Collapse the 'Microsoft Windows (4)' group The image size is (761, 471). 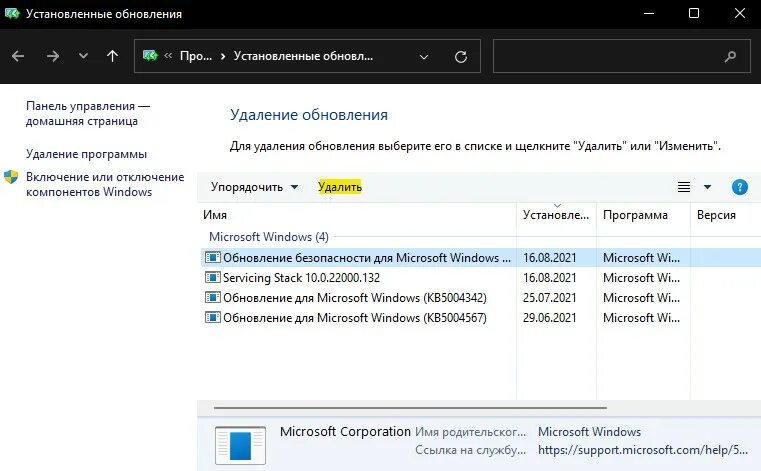(268, 237)
